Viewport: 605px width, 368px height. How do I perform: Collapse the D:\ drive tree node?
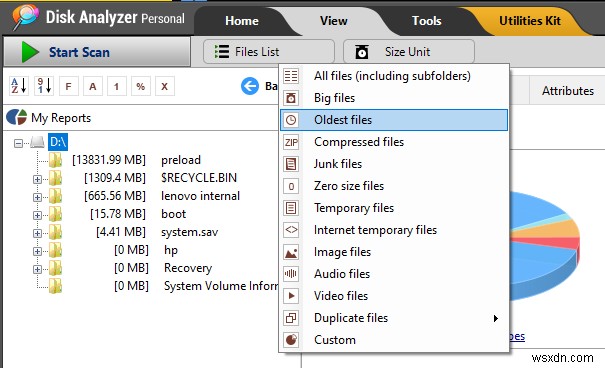(x=18, y=143)
